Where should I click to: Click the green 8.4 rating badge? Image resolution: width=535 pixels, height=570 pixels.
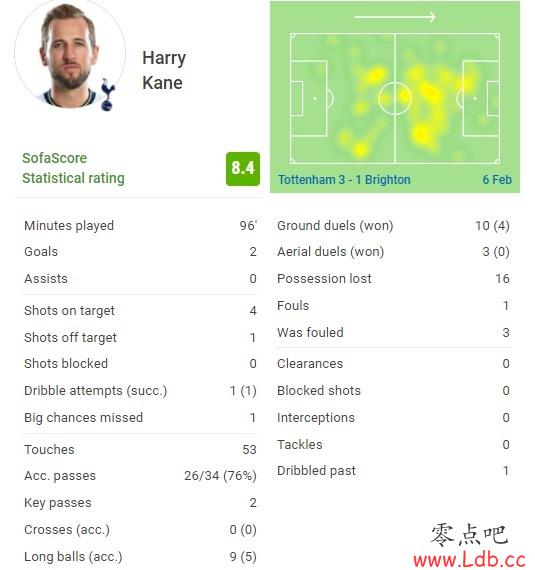pos(243,169)
